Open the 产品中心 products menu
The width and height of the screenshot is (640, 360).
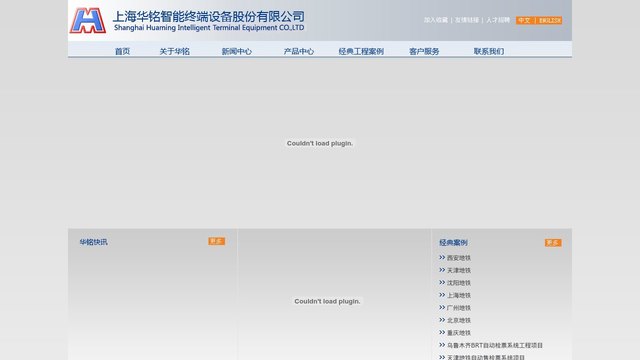tap(299, 51)
